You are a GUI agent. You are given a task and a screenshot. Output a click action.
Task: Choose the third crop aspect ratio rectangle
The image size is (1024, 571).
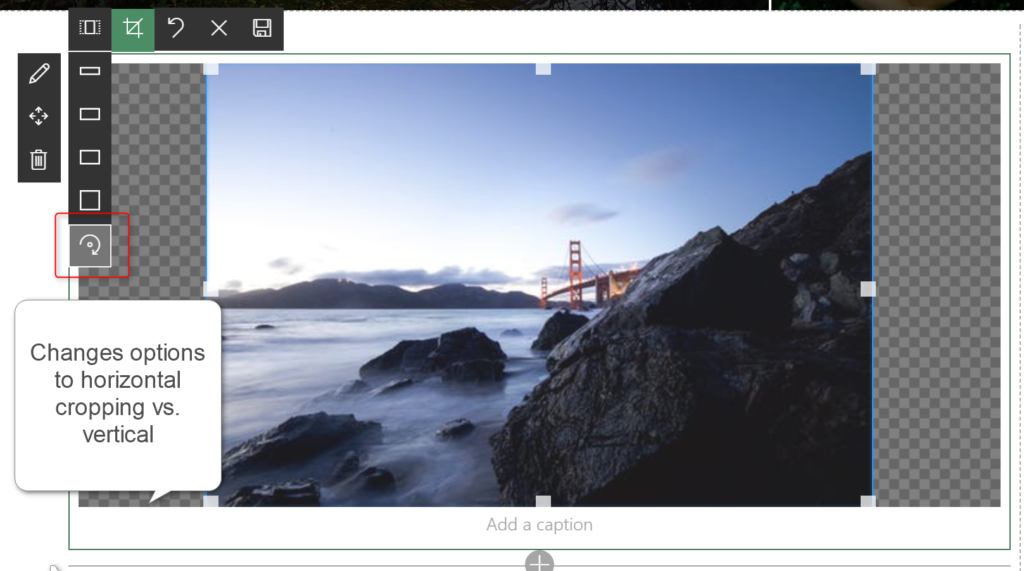click(x=89, y=157)
